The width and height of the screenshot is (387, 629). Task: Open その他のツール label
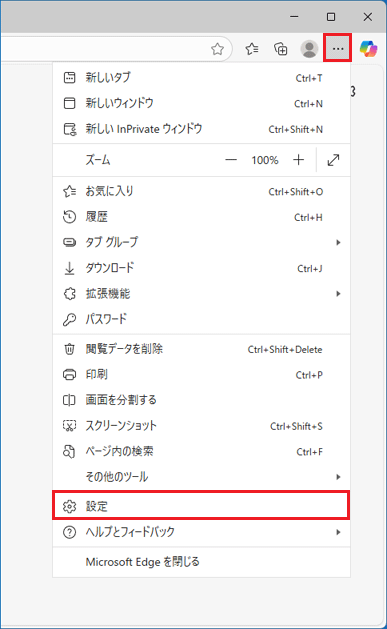[117, 477]
